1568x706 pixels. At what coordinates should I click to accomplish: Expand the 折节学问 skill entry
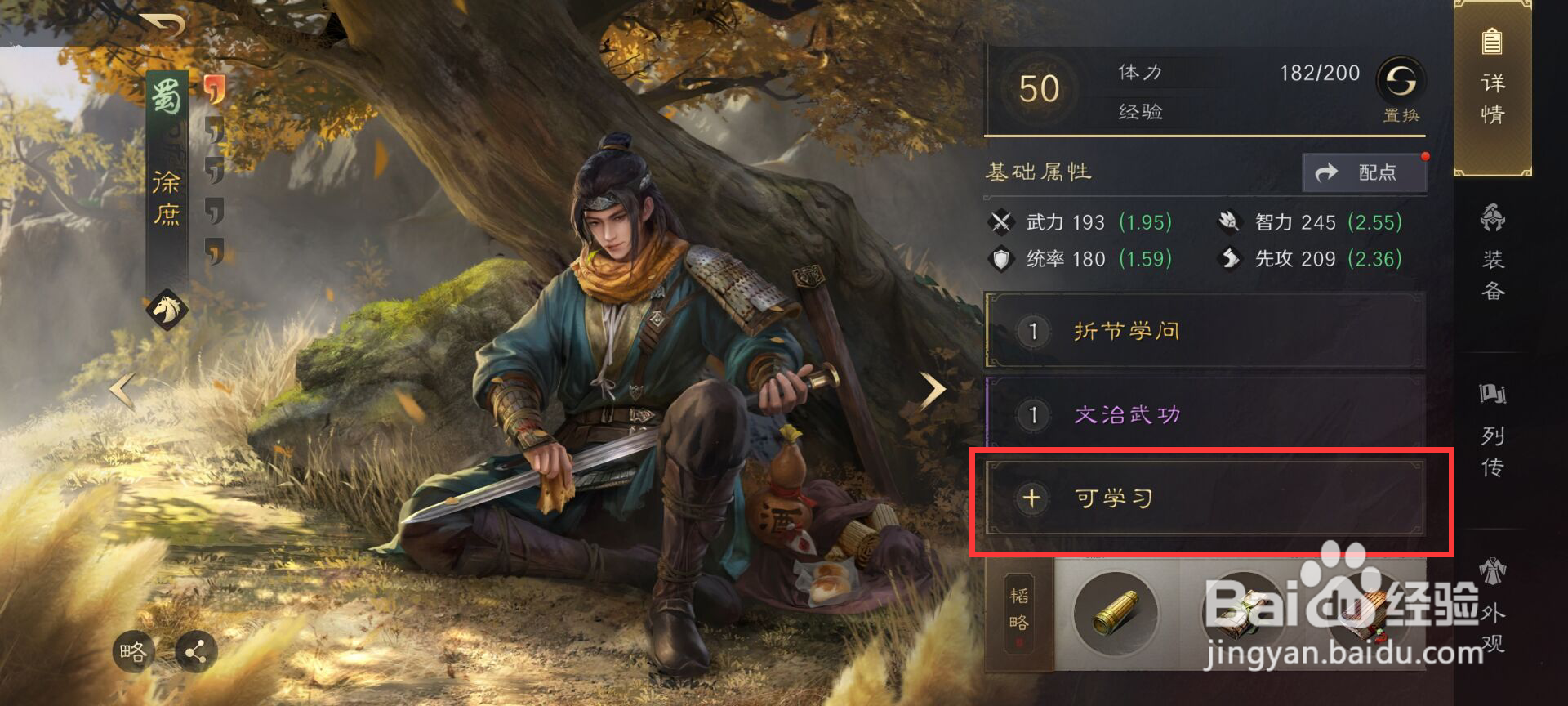1205,331
